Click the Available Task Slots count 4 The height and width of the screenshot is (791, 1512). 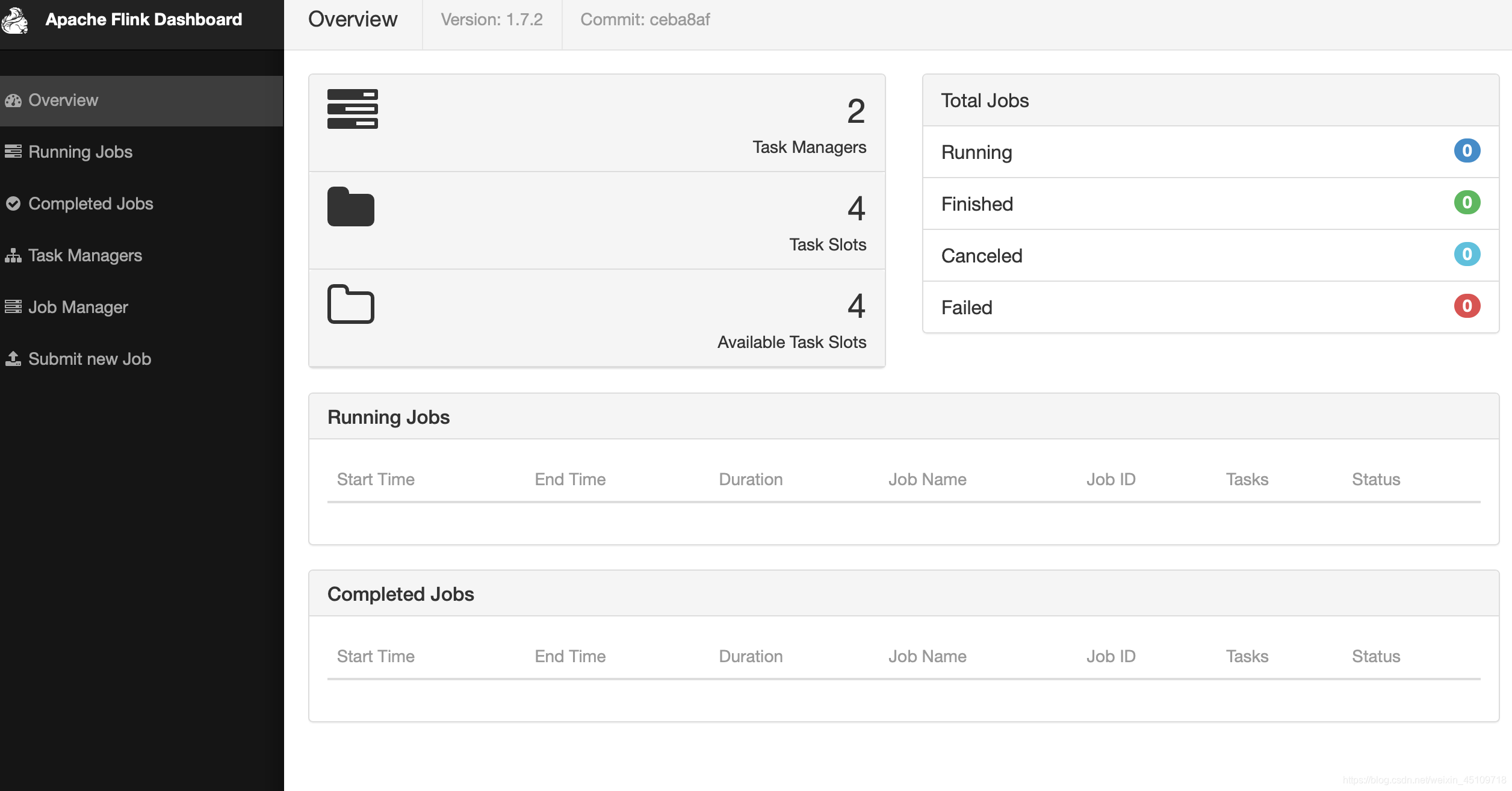point(856,306)
